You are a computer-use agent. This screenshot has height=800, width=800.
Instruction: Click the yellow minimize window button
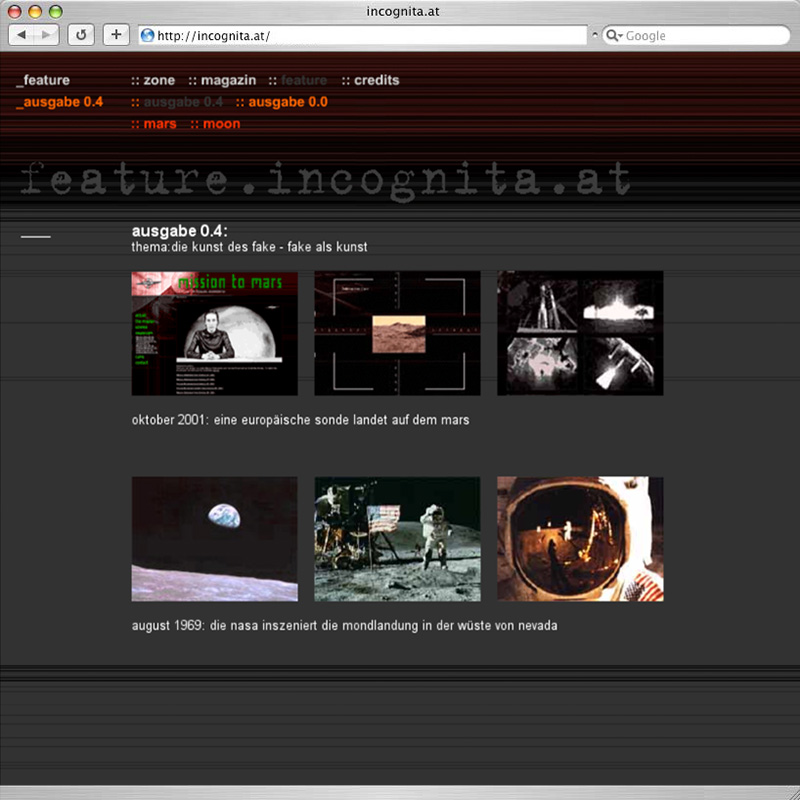[x=35, y=11]
